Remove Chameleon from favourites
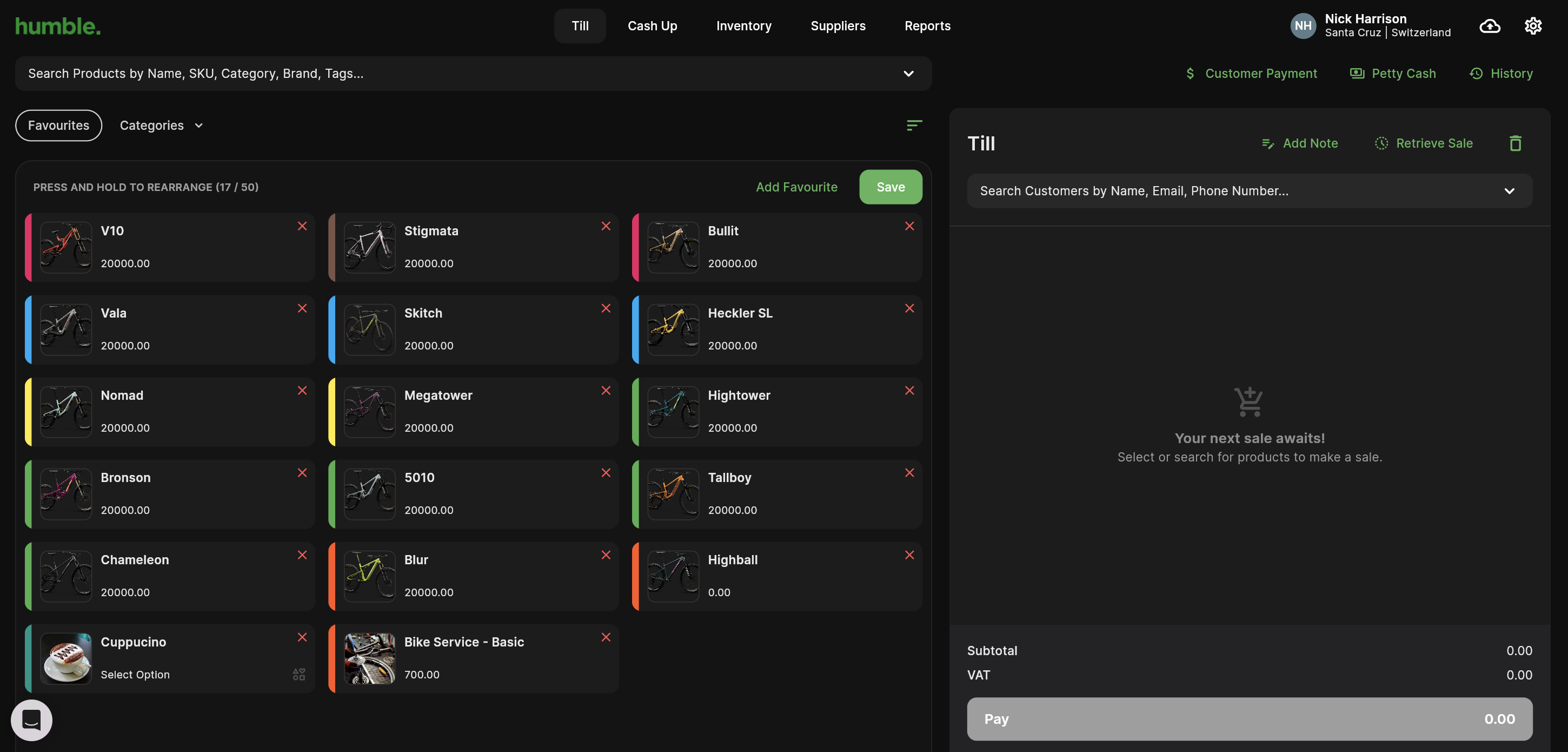 (x=302, y=555)
